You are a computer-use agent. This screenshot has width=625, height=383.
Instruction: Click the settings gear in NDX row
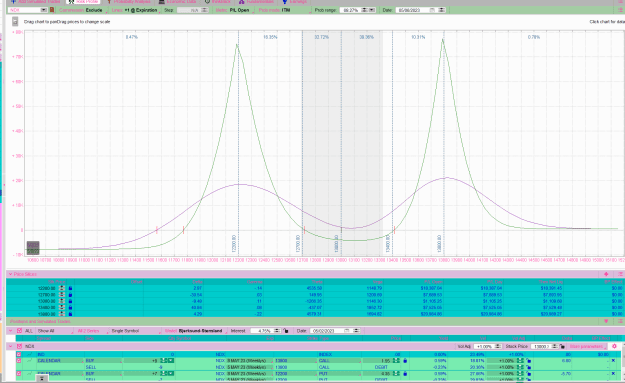point(614,346)
